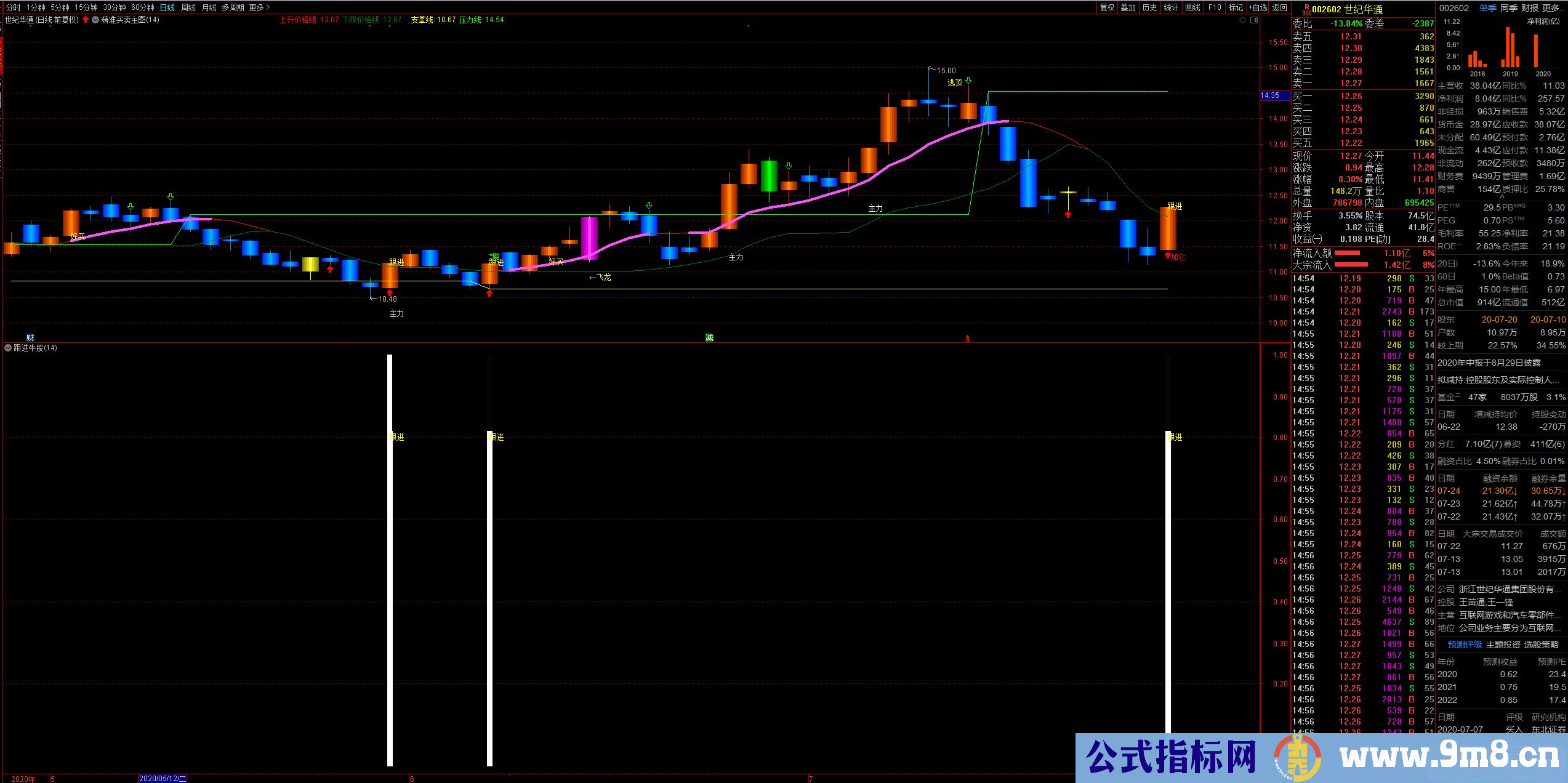Open 精准买卖主图 indicator dropdown
The width and height of the screenshot is (1568, 783).
[x=95, y=20]
